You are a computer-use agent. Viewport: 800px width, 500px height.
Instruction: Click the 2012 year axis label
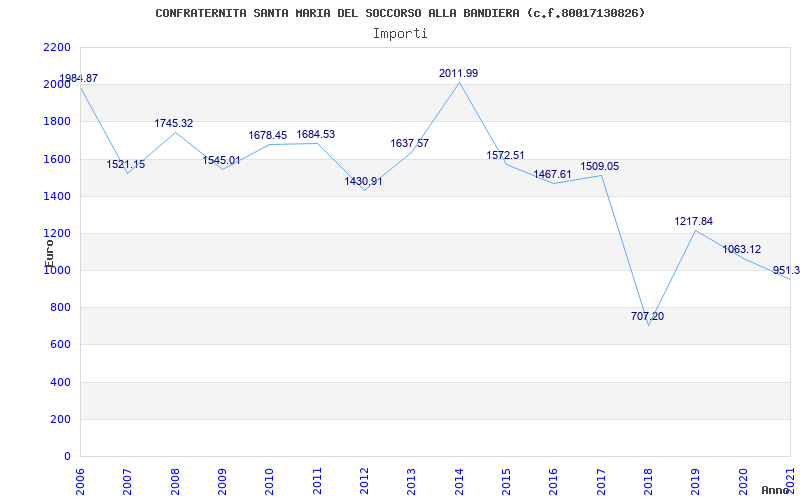click(364, 481)
